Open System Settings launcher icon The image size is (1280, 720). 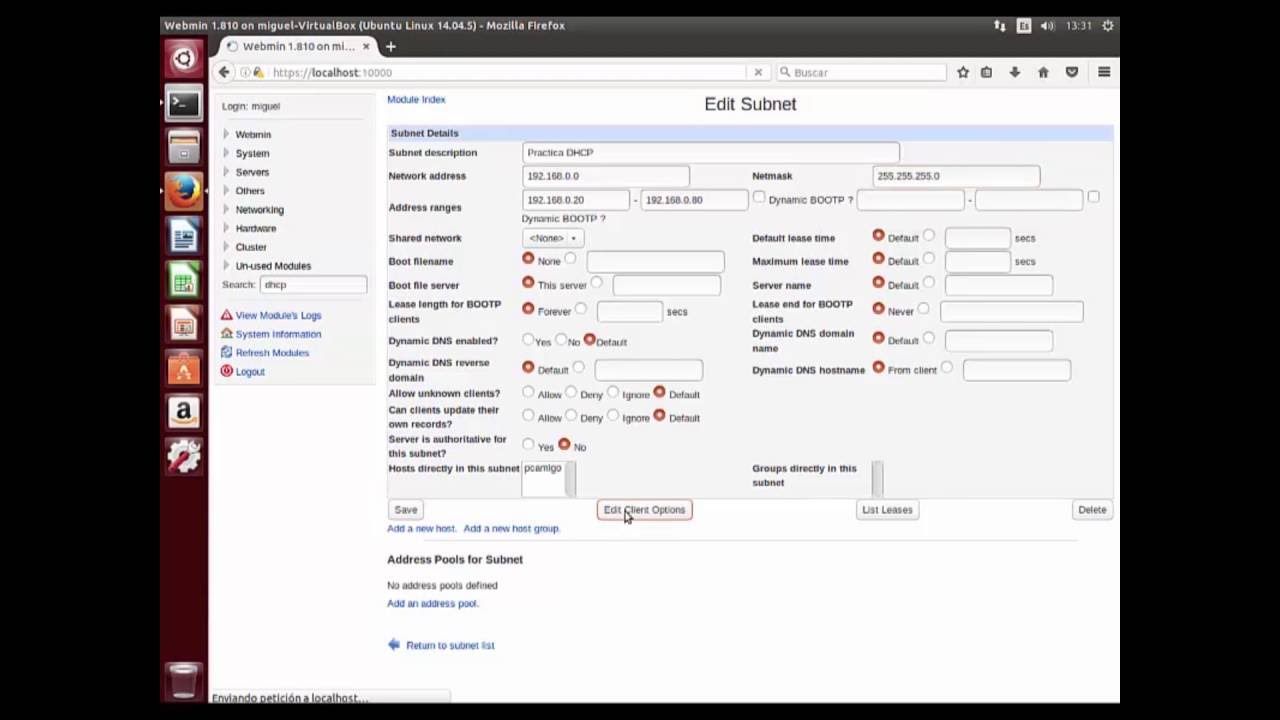(x=184, y=456)
